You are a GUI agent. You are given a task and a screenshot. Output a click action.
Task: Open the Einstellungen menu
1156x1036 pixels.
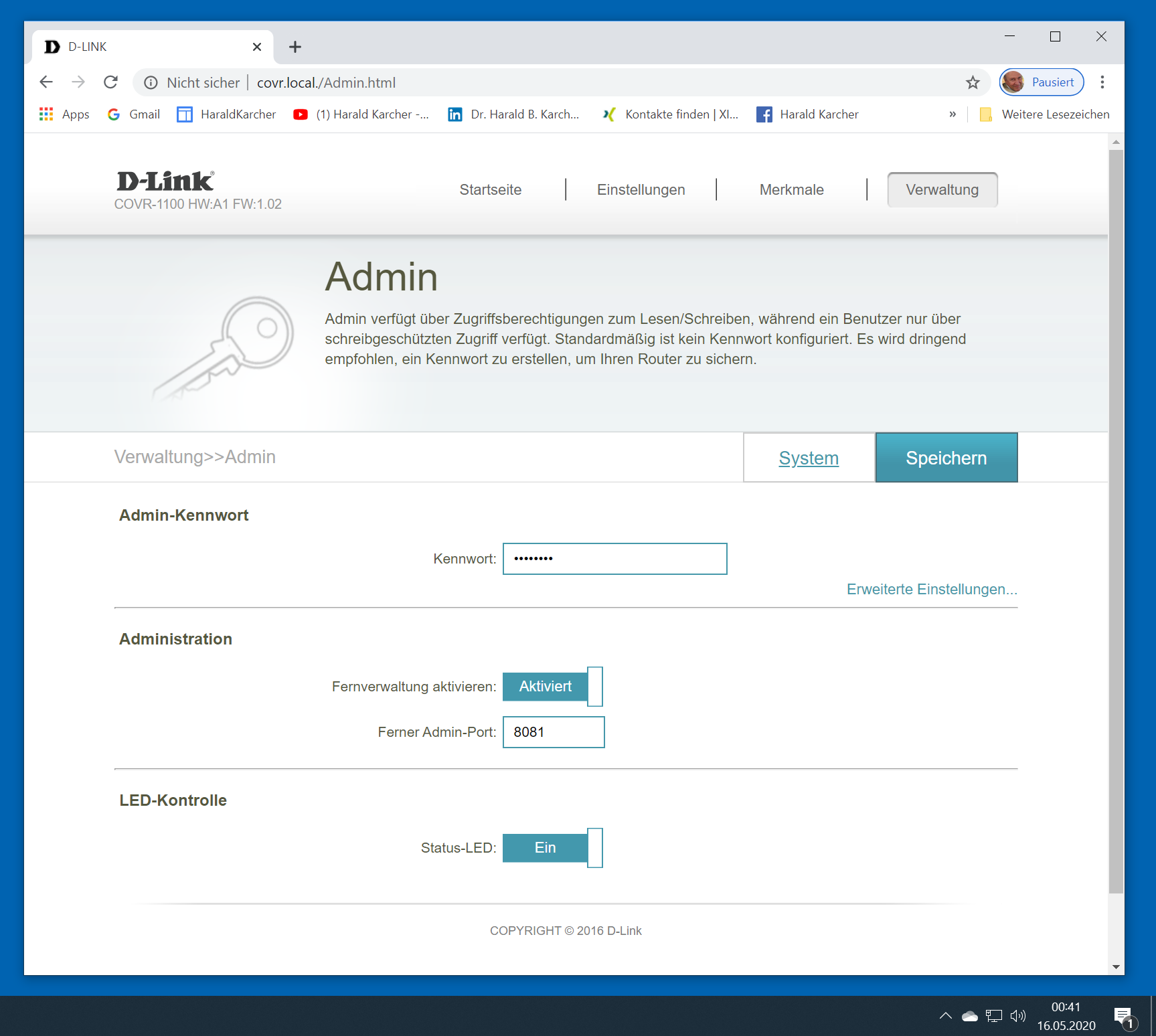tap(641, 190)
